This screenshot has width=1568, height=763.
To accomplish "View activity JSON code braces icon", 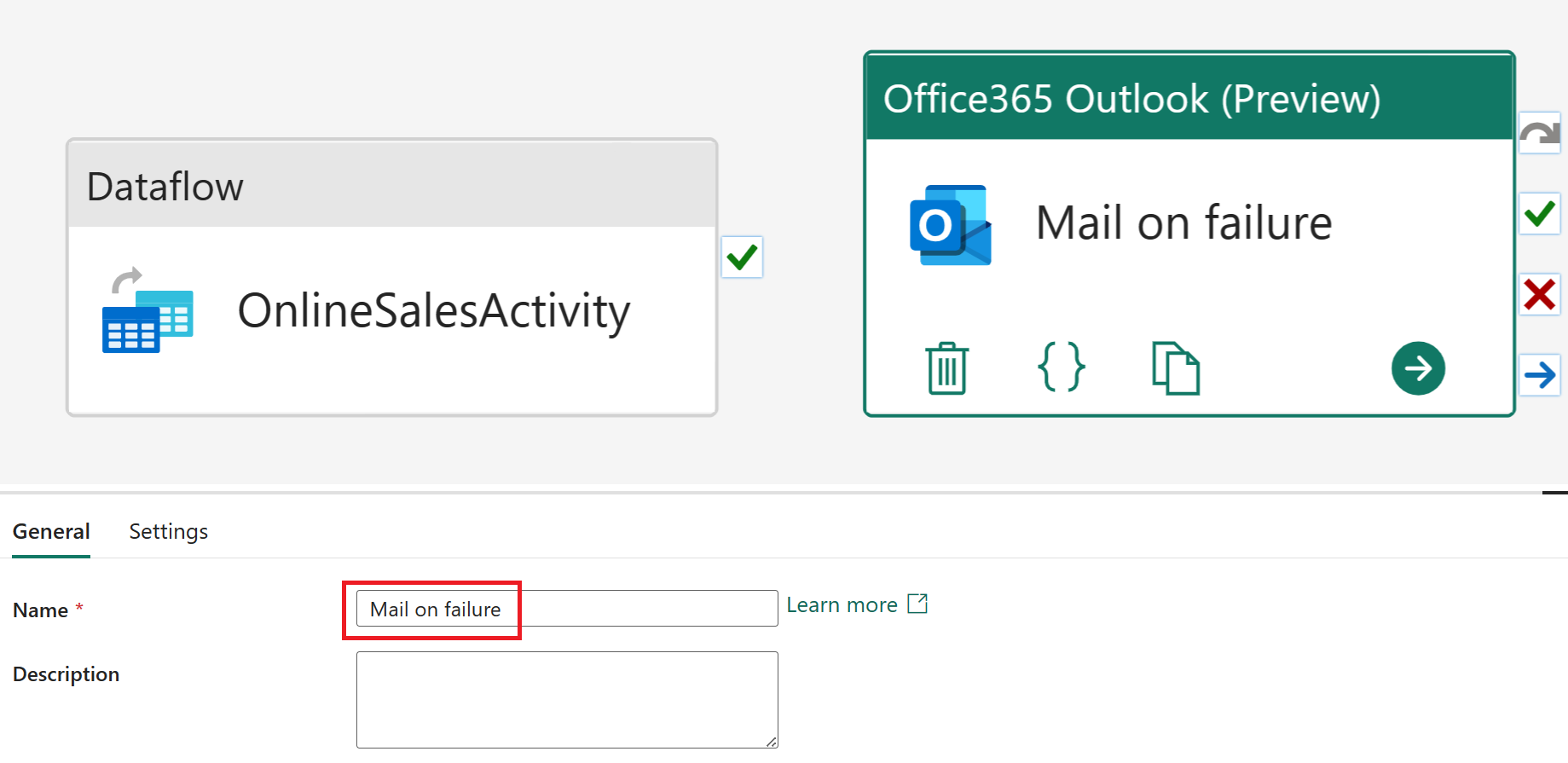I will point(1061,367).
